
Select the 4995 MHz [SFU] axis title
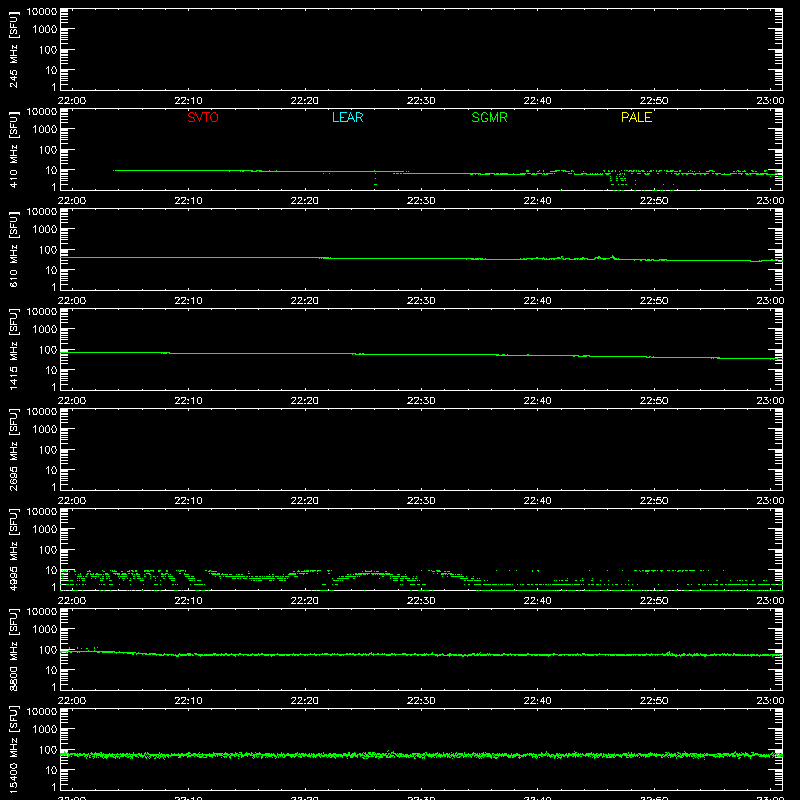pyautogui.click(x=13, y=549)
